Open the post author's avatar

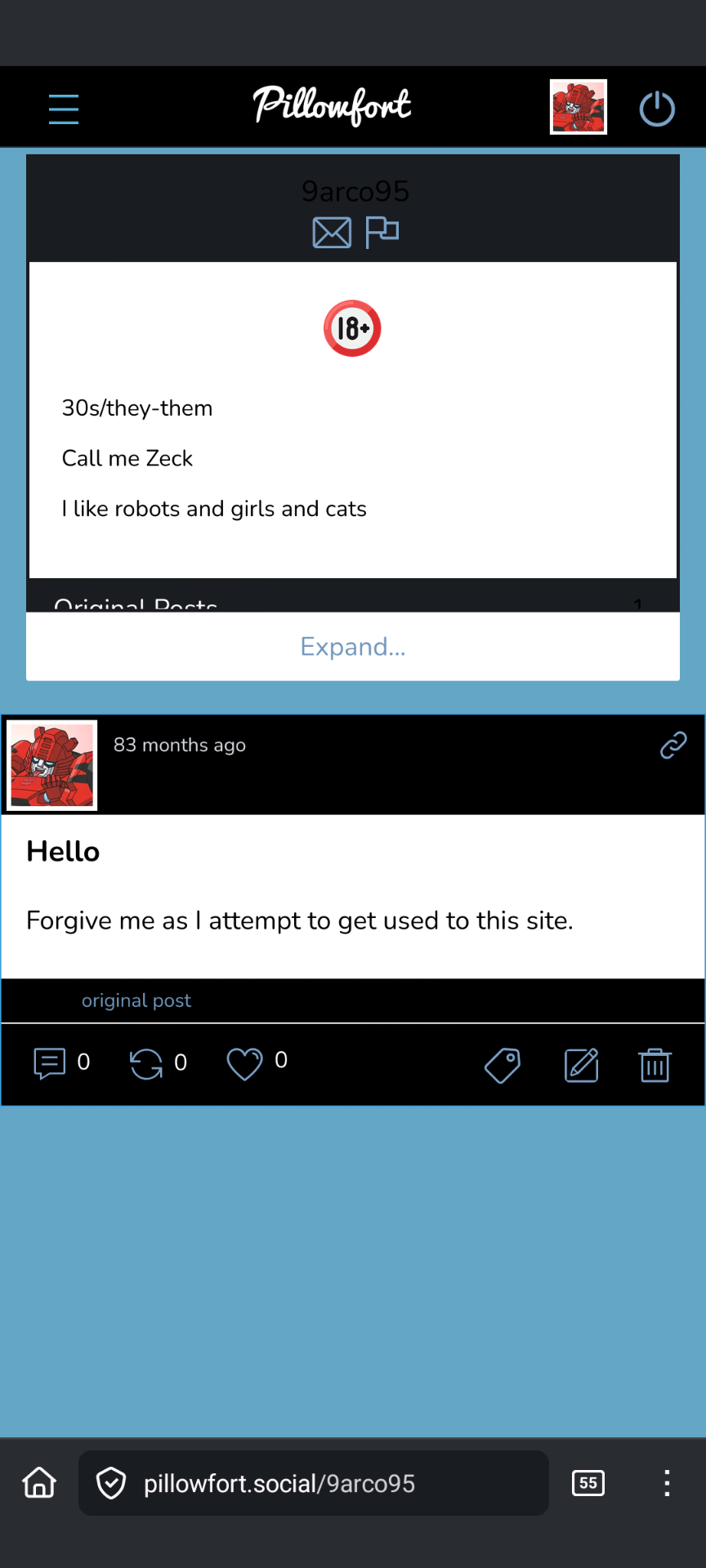pos(52,765)
